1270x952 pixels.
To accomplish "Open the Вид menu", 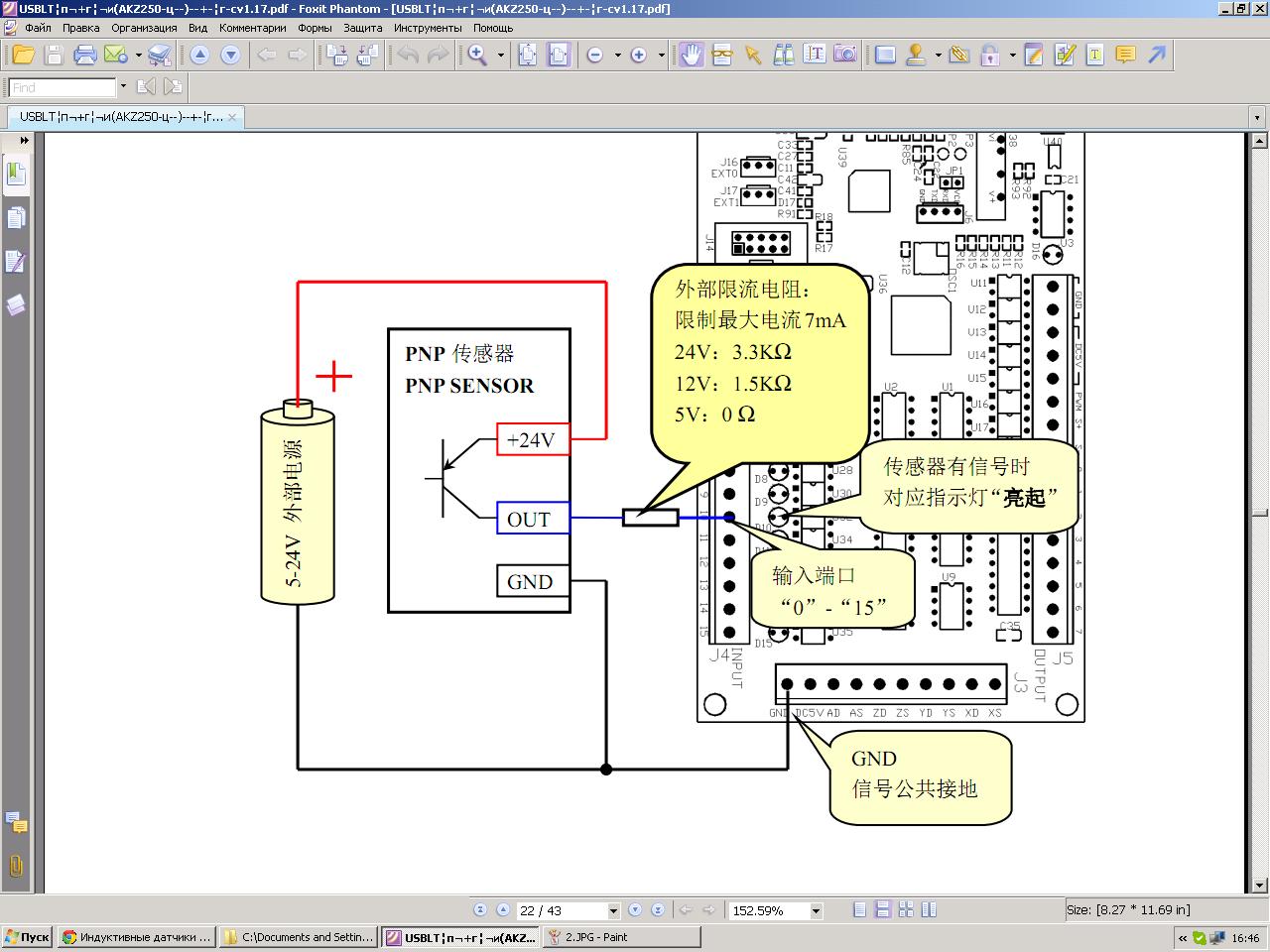I will coord(198,28).
